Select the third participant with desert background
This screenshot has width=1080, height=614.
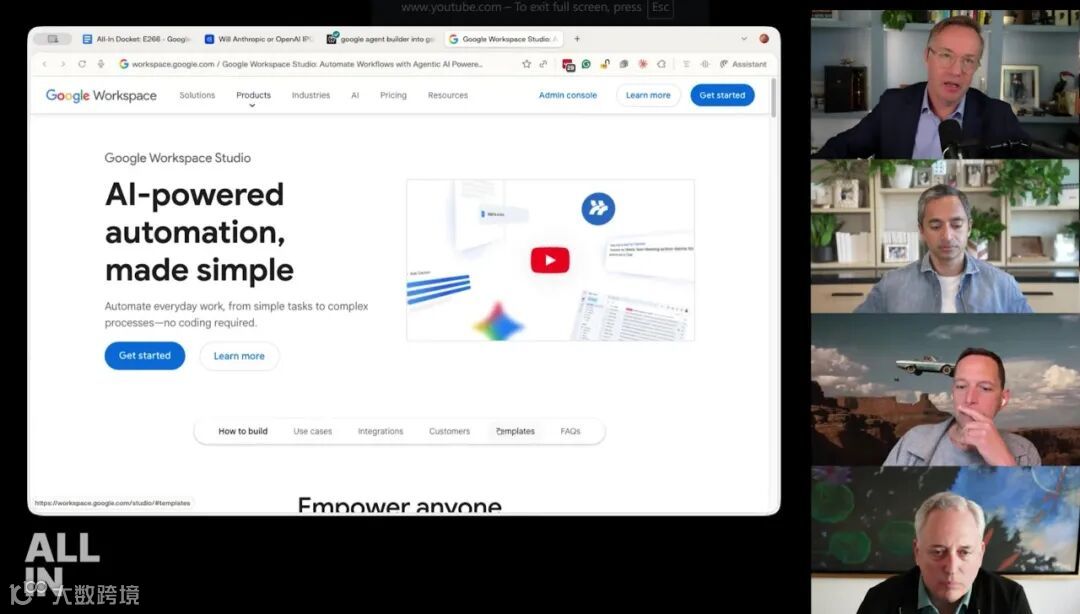tap(945, 389)
